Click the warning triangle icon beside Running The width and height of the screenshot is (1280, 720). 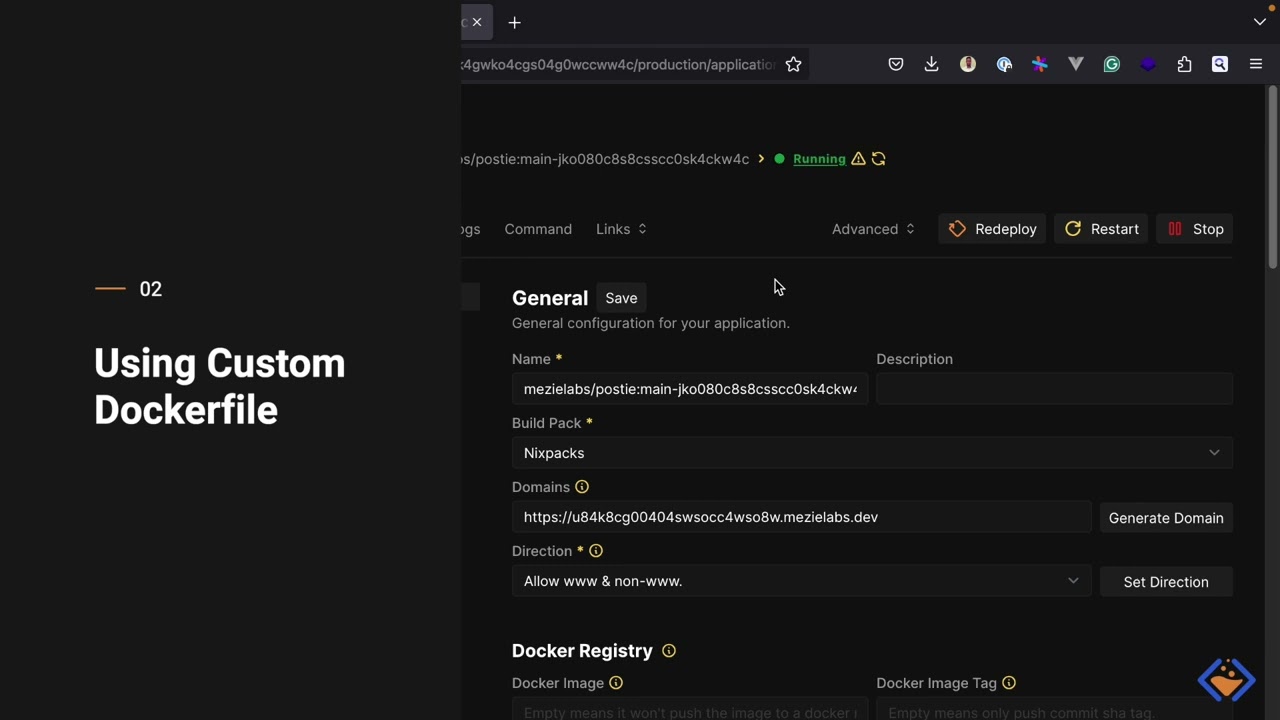[x=858, y=159]
